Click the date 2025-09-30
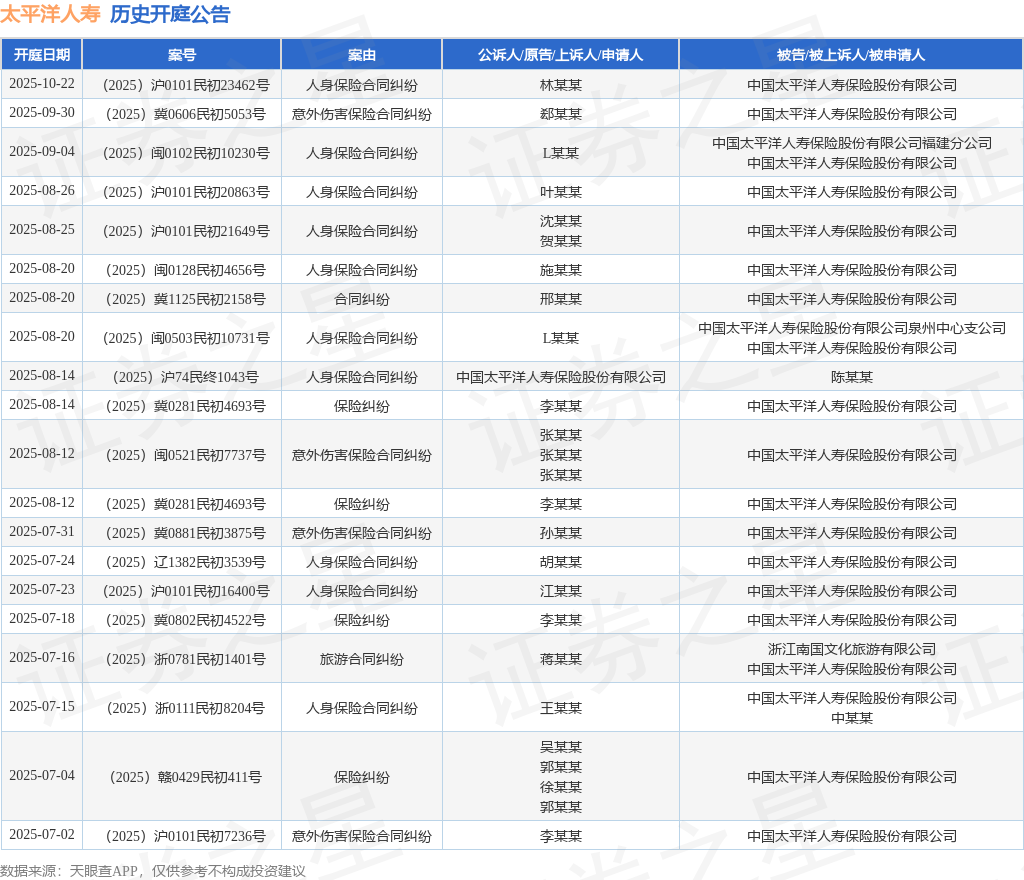 click(x=42, y=112)
